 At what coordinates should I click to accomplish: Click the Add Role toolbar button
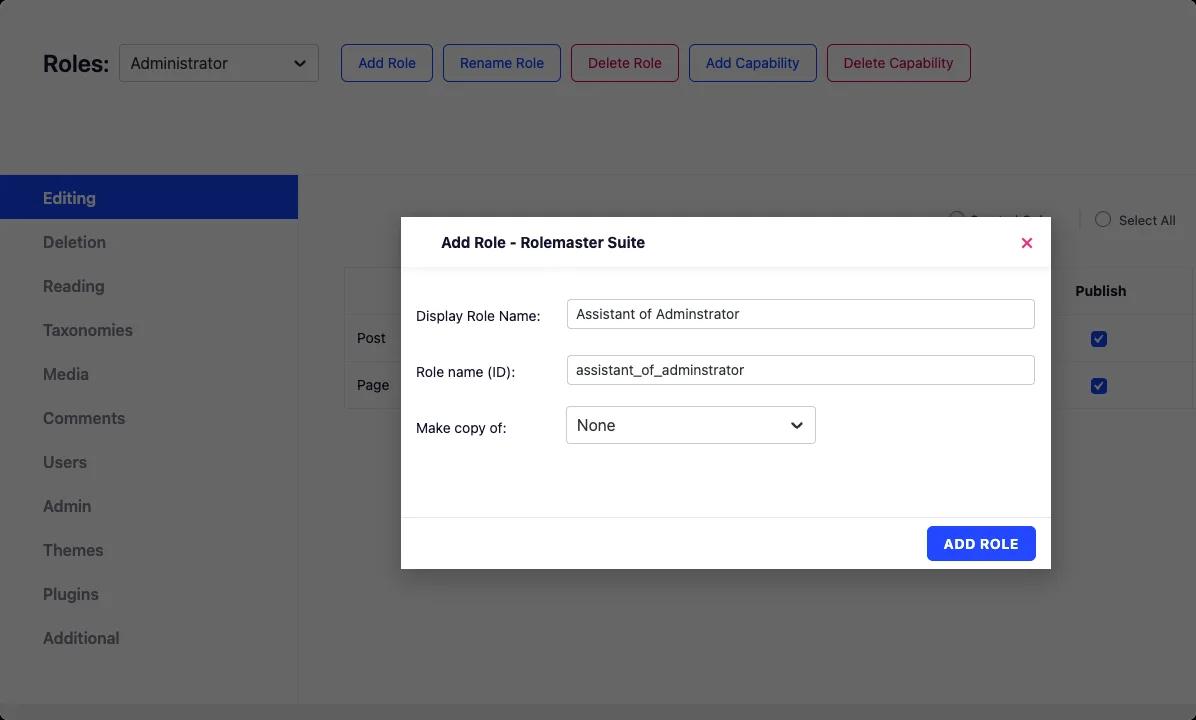(x=387, y=63)
